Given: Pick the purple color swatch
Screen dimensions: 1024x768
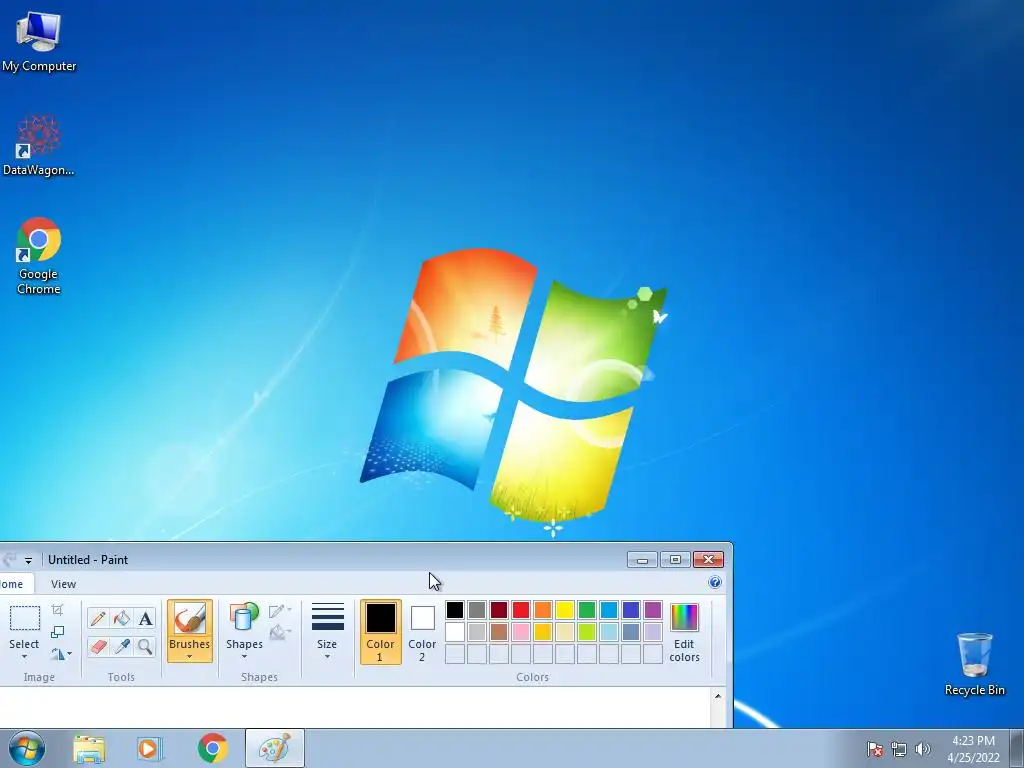Looking at the screenshot, I should [x=653, y=610].
